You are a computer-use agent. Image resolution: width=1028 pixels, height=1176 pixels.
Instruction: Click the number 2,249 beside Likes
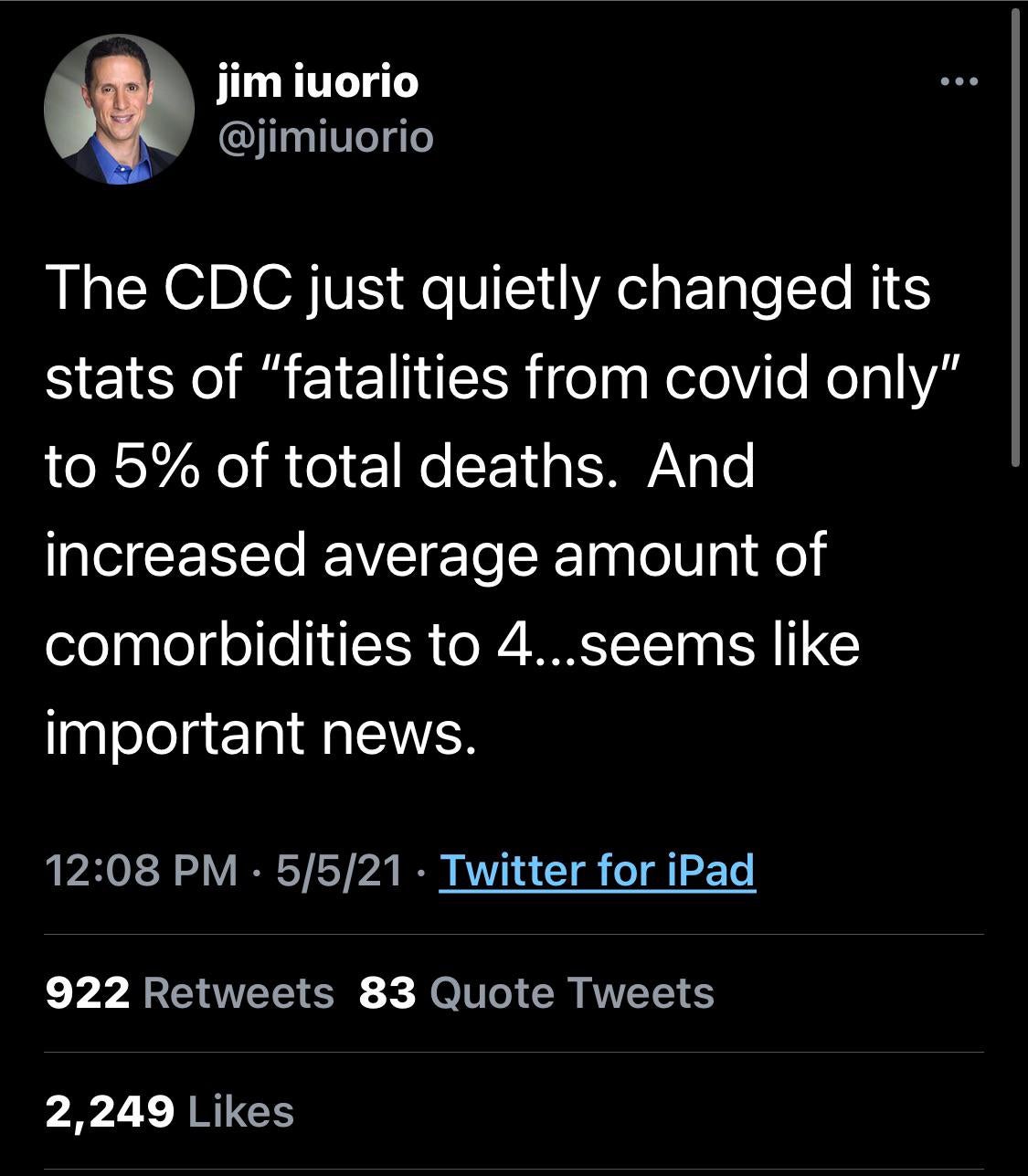pos(110,1111)
